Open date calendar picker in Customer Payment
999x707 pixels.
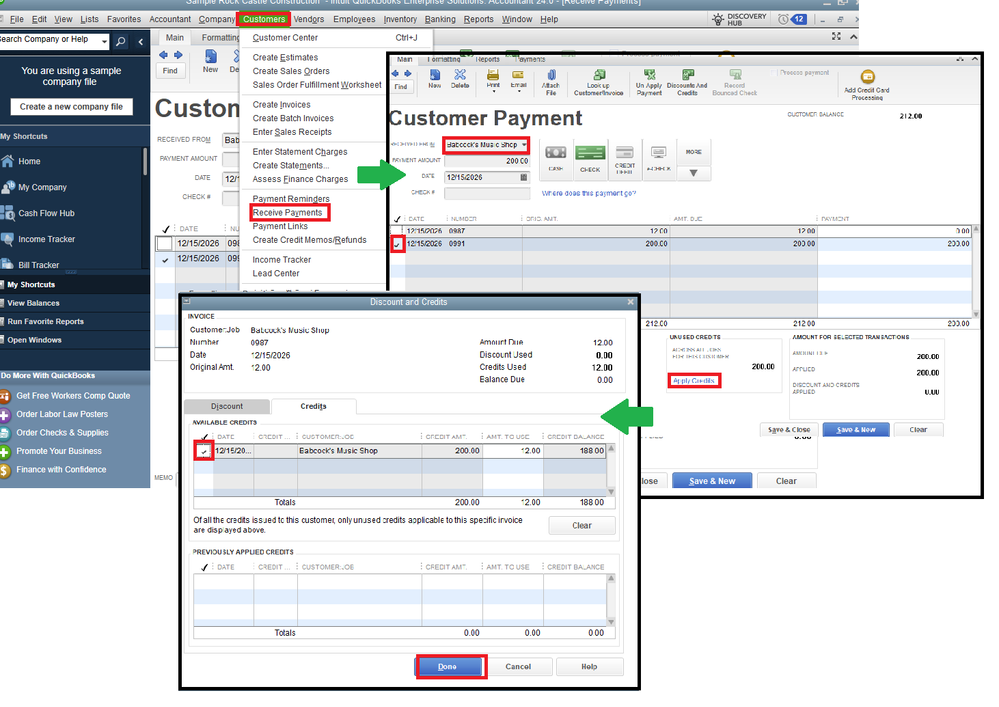click(x=524, y=177)
